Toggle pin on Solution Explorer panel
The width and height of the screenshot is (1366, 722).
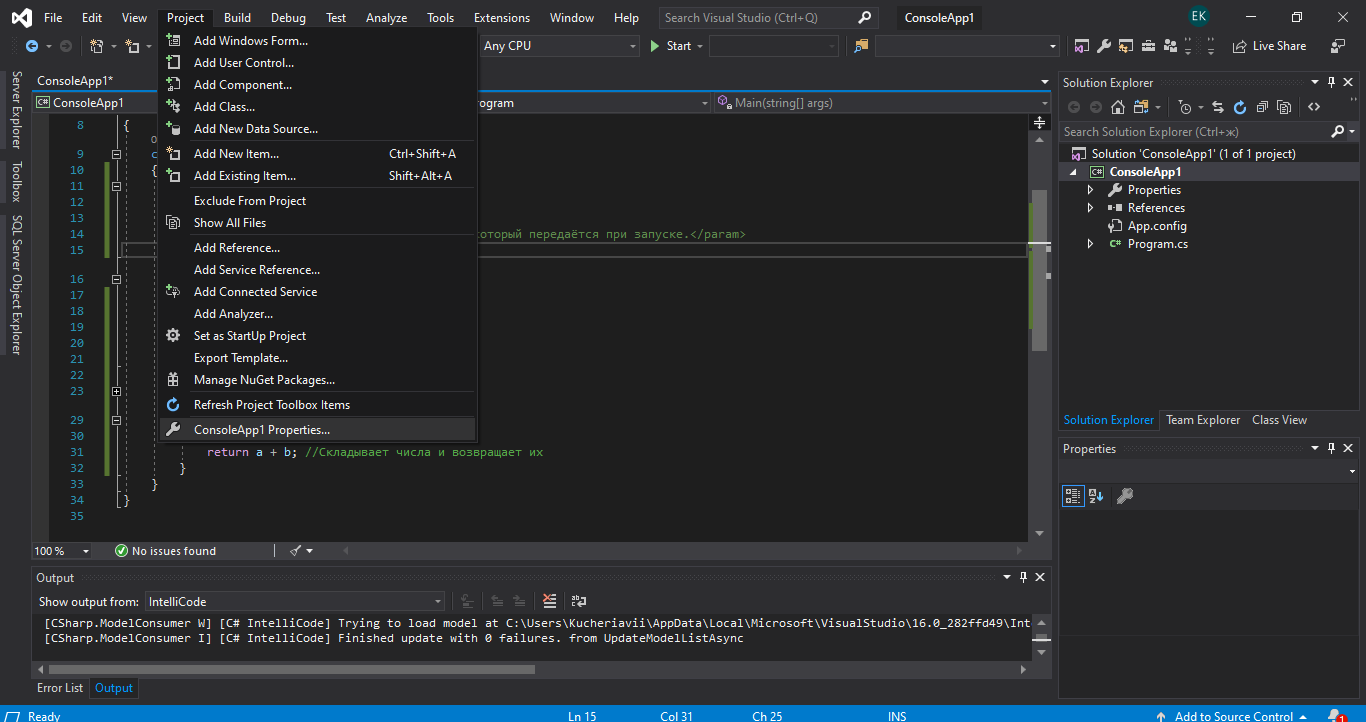tap(1331, 83)
